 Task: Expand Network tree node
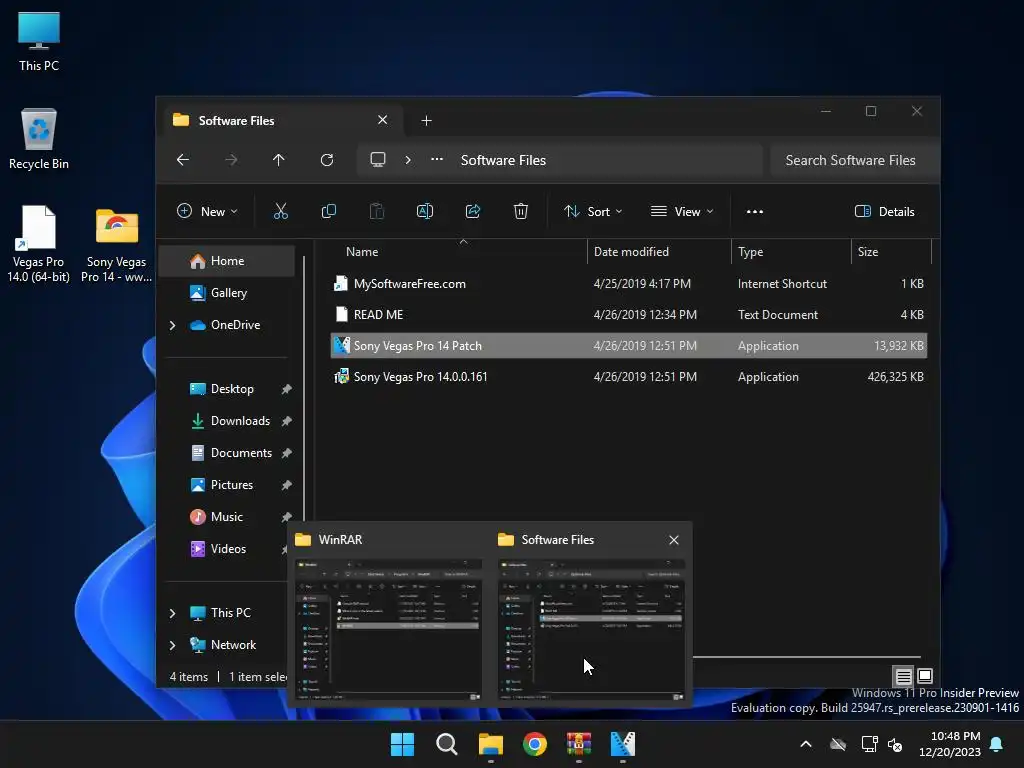[x=172, y=645]
